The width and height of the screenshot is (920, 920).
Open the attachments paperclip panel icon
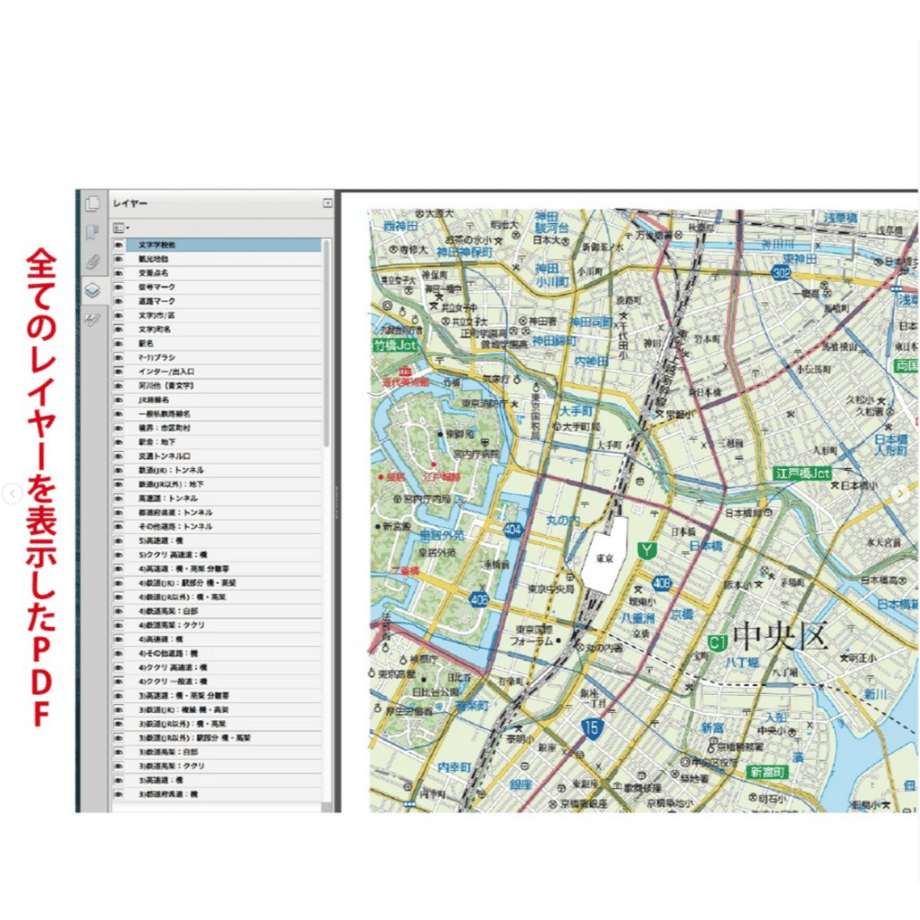[93, 262]
